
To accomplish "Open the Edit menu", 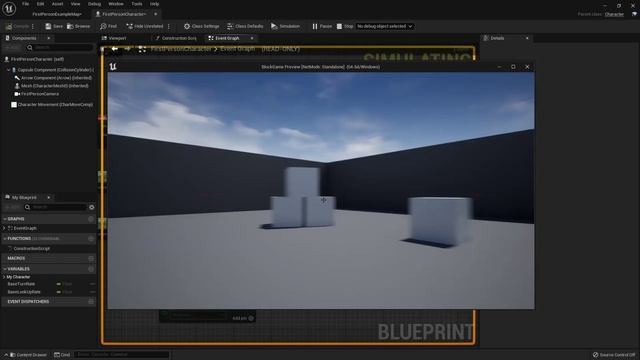I will [x=40, y=4].
